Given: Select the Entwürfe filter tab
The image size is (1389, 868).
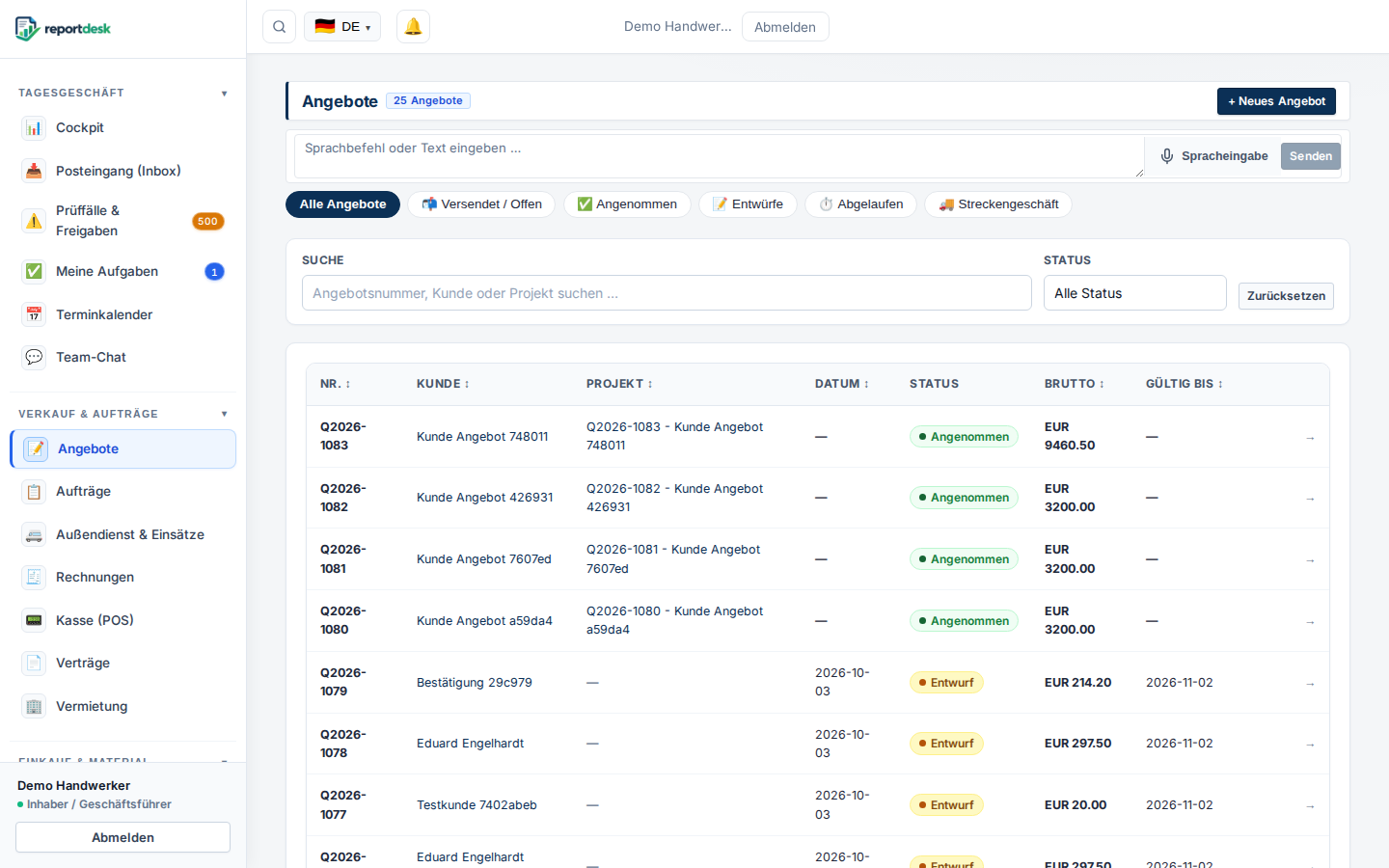Looking at the screenshot, I should [x=748, y=204].
